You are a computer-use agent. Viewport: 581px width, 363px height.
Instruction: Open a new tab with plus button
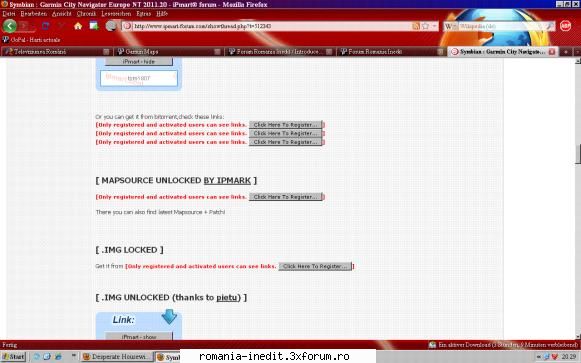pyautogui.click(x=566, y=52)
